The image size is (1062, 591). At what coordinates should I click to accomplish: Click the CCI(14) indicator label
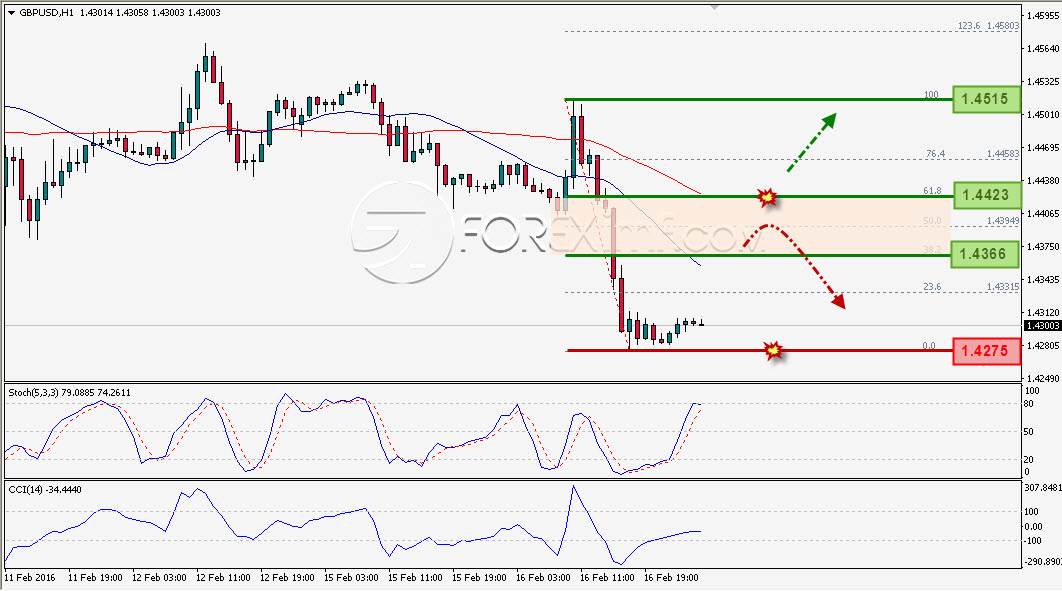[45, 489]
